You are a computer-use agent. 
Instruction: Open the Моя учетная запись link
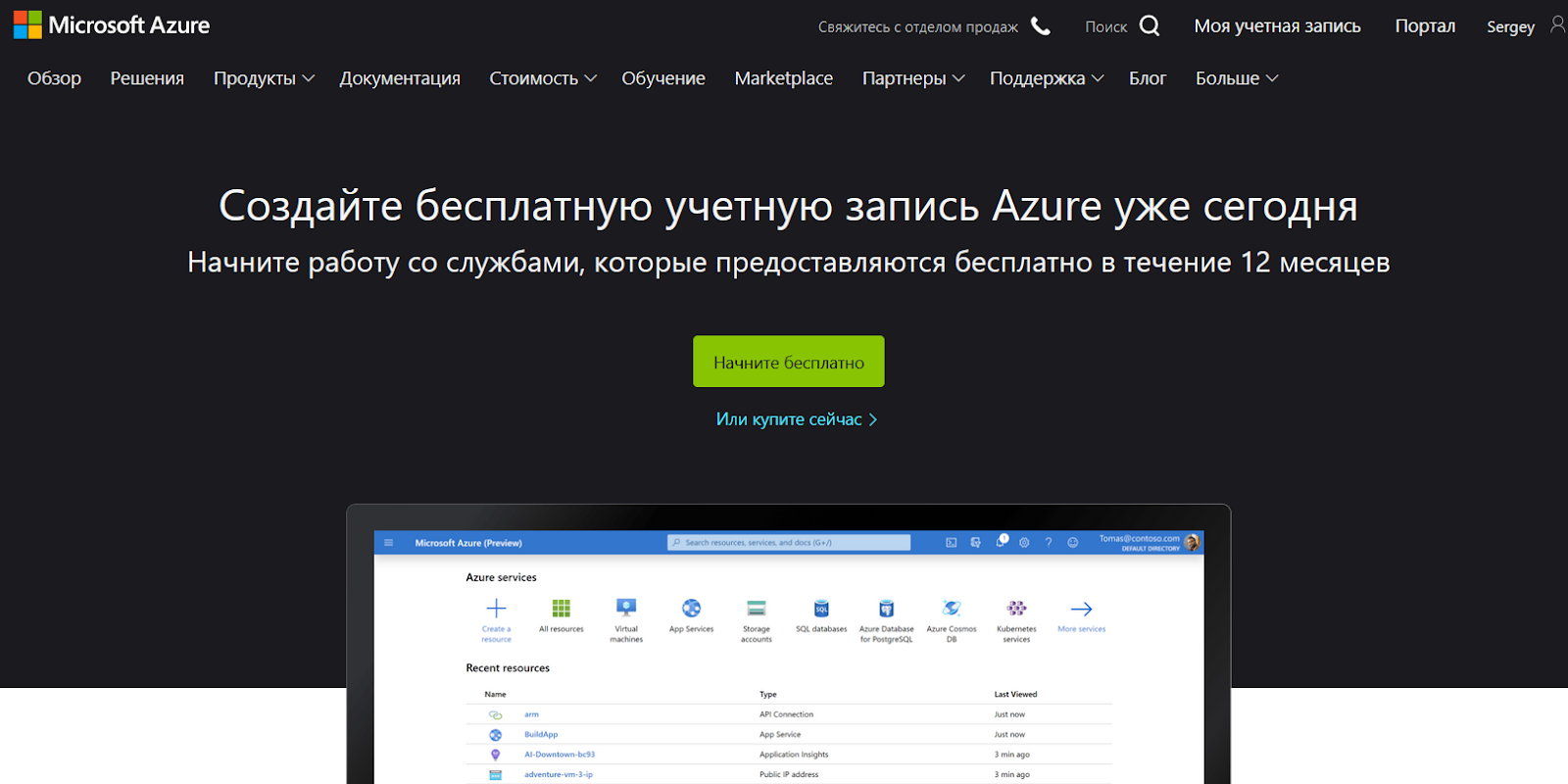click(x=1277, y=26)
